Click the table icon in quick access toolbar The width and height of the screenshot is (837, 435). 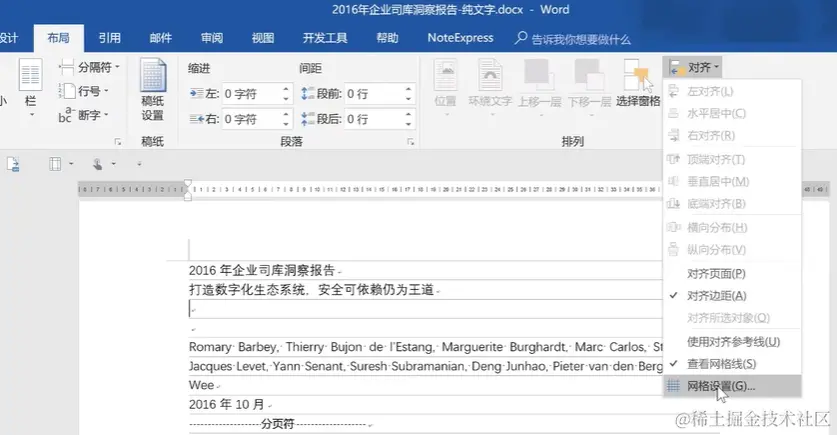55,164
